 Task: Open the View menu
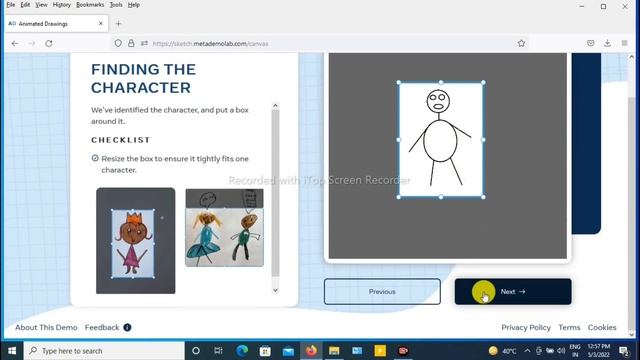pos(41,5)
